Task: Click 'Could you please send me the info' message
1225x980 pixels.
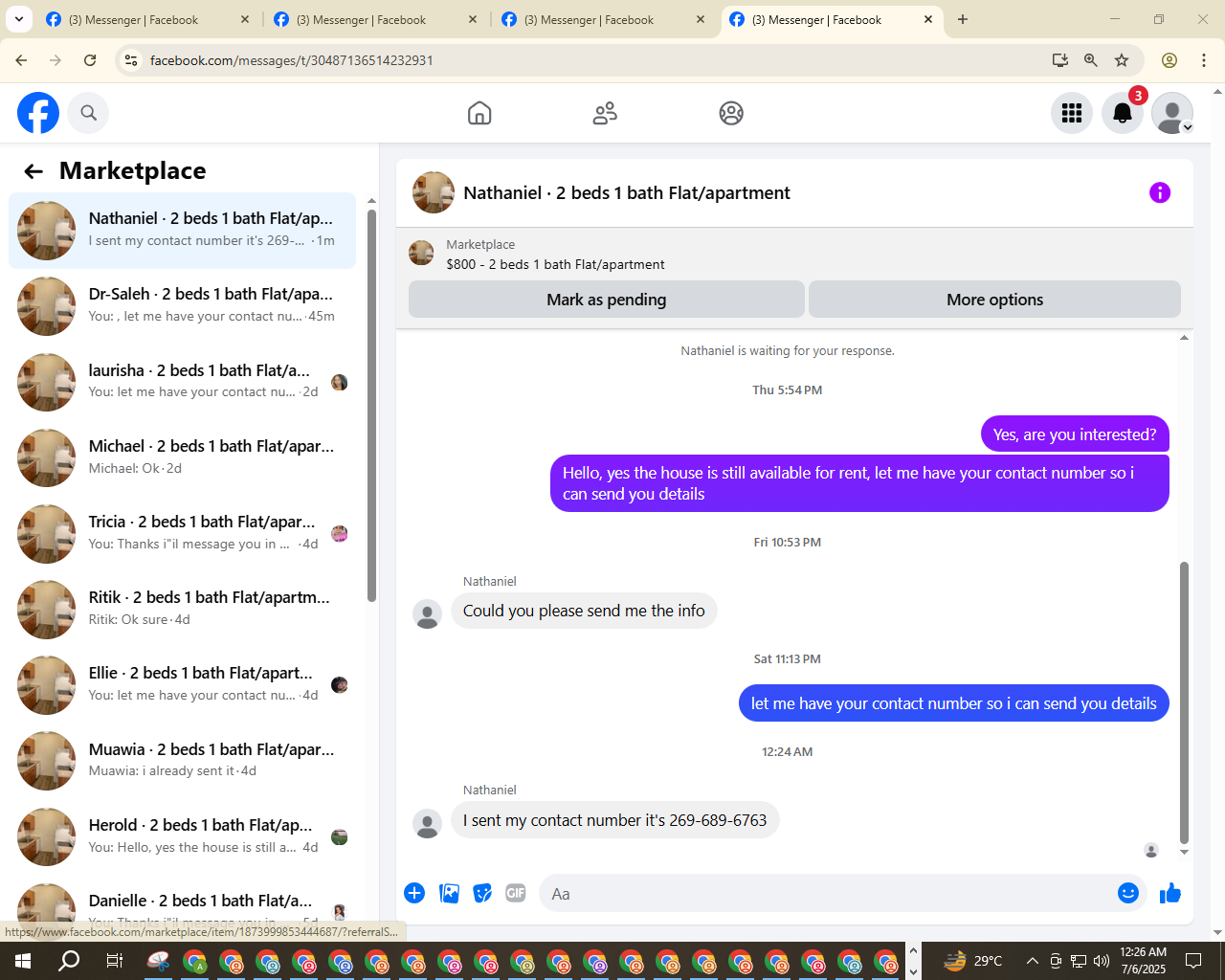Action: [x=584, y=611]
